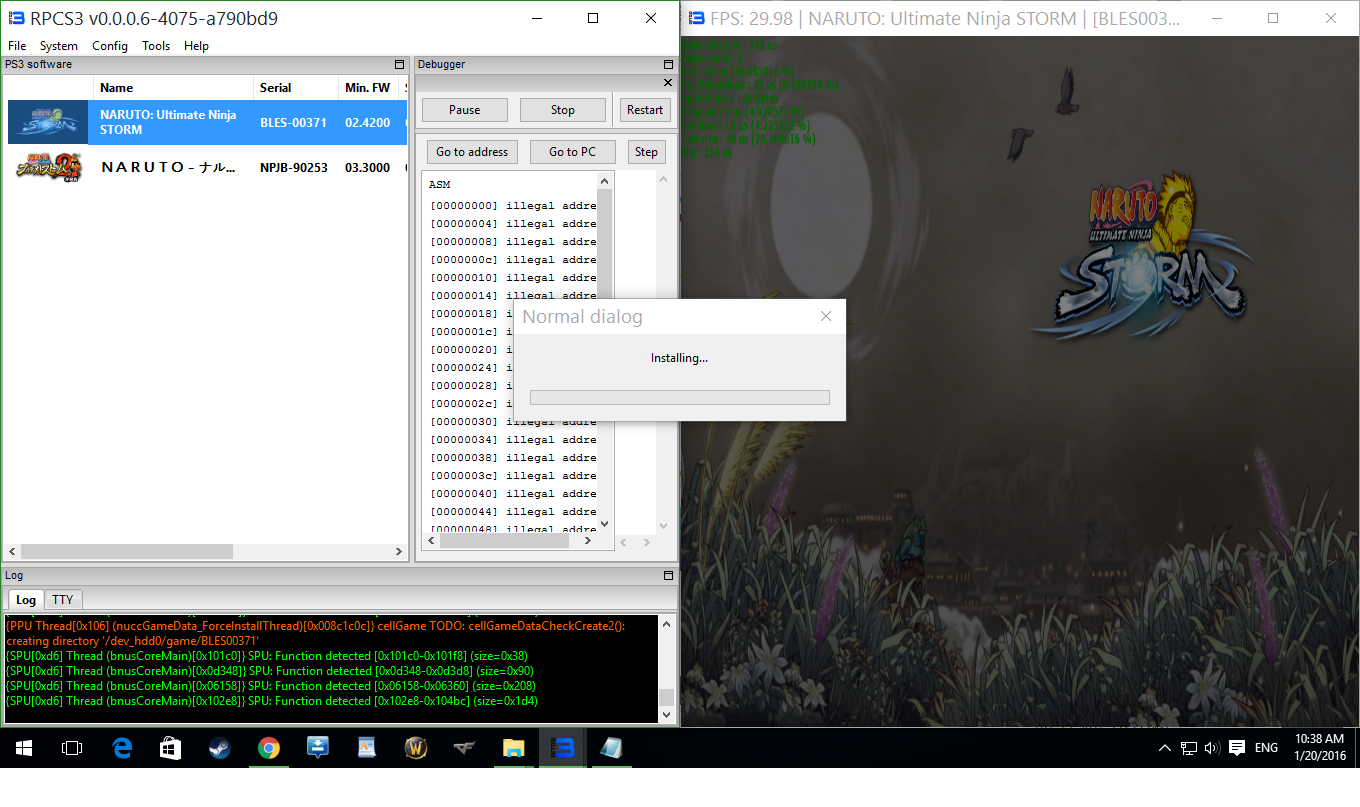
Task: Click the Go to PC button
Action: pyautogui.click(x=573, y=152)
